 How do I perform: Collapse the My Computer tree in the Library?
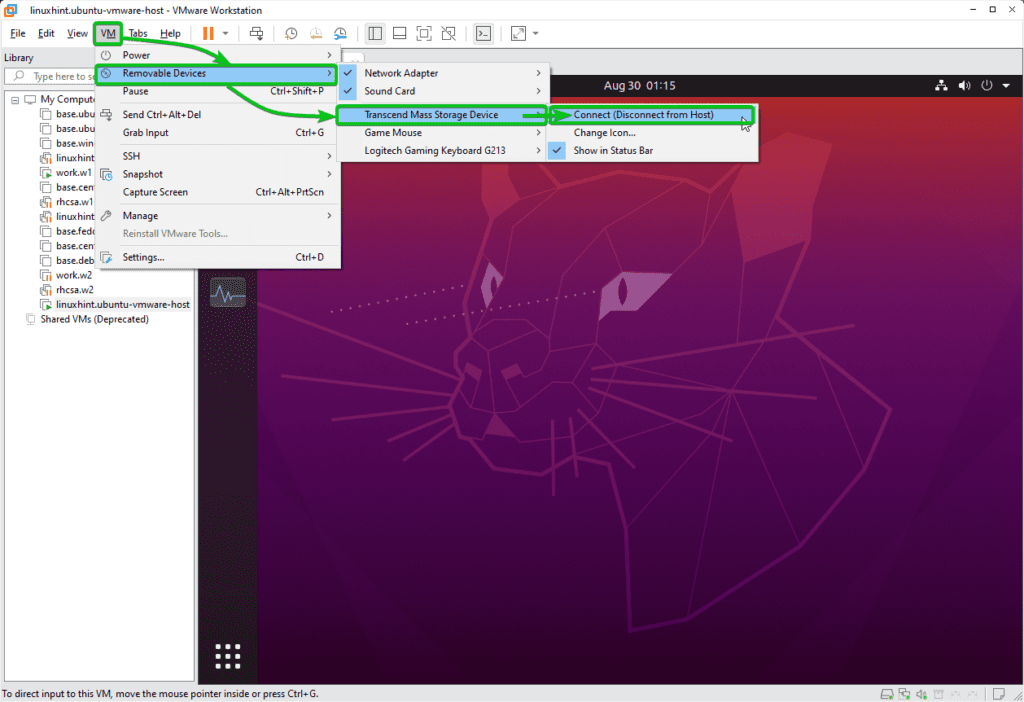16,99
